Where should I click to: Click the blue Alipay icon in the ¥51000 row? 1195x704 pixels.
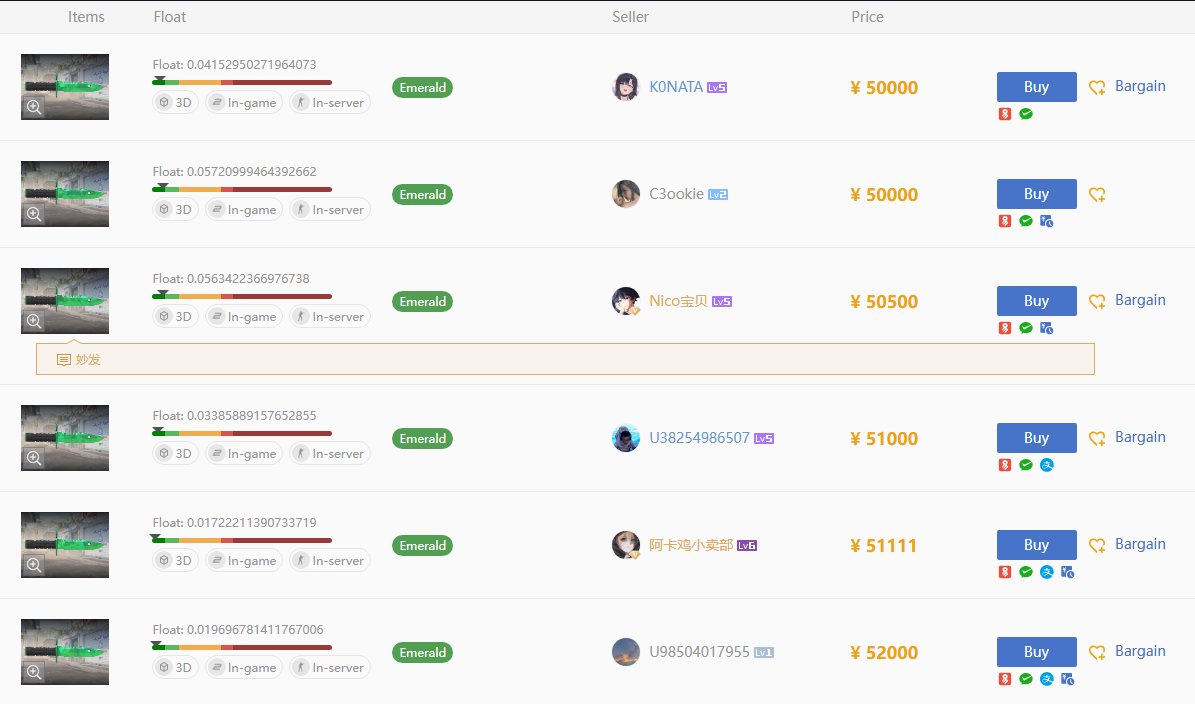click(1046, 465)
